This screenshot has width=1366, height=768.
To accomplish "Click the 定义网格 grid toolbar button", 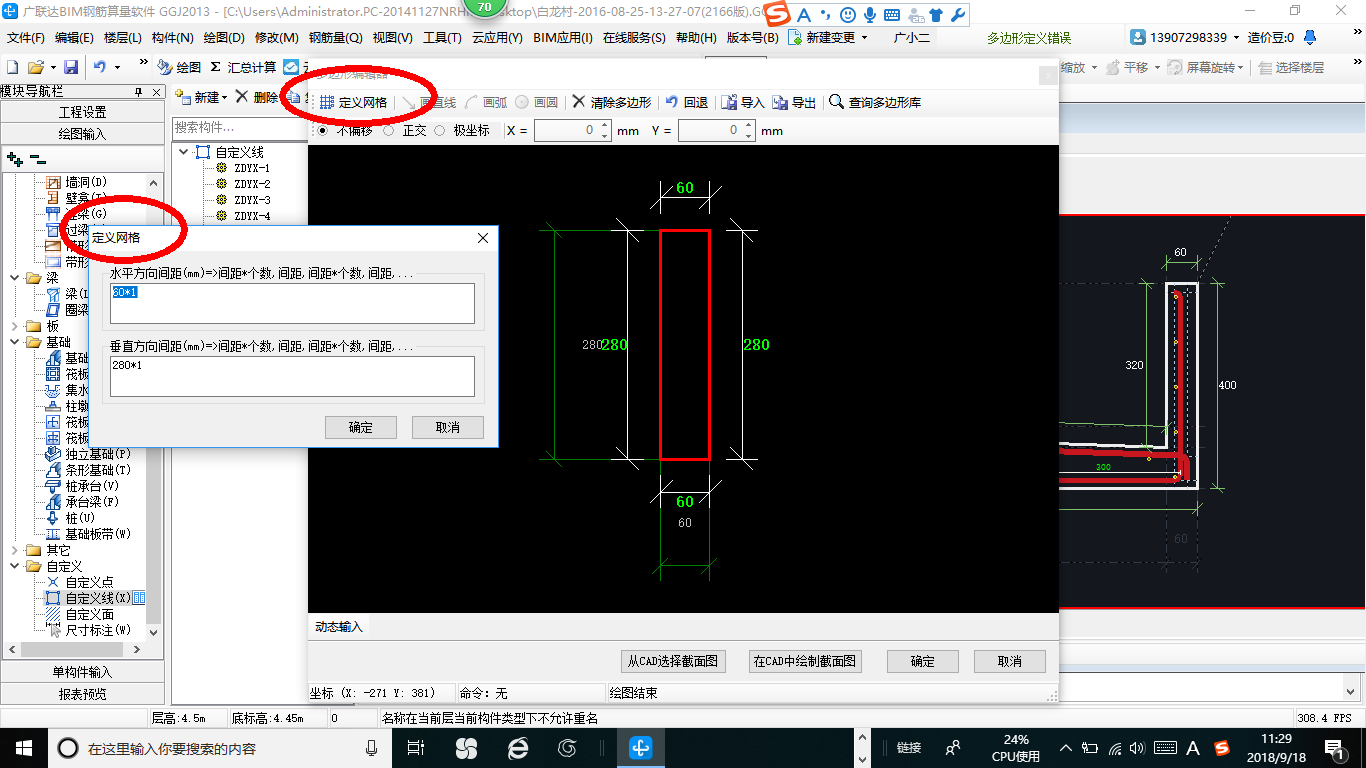I will pos(353,102).
